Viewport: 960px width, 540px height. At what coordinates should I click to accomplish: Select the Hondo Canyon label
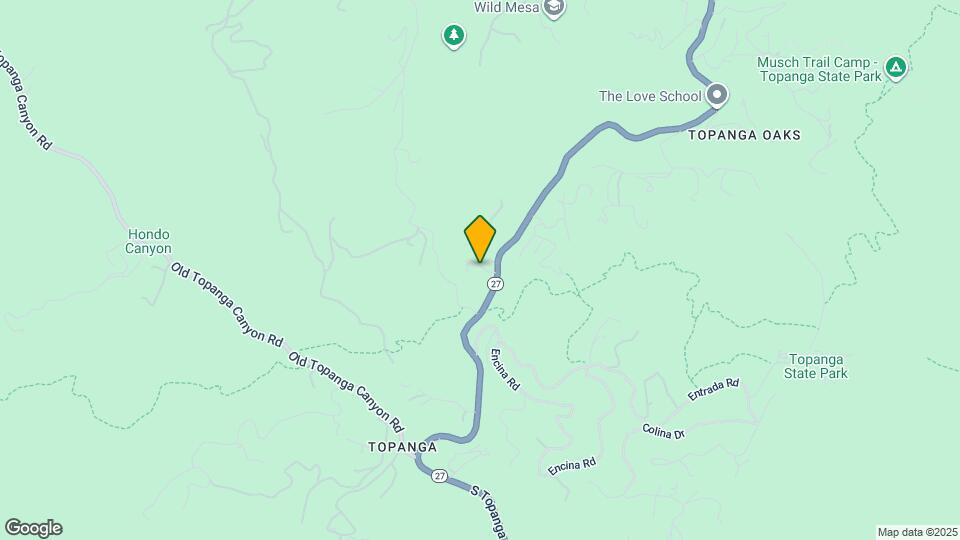tap(148, 241)
